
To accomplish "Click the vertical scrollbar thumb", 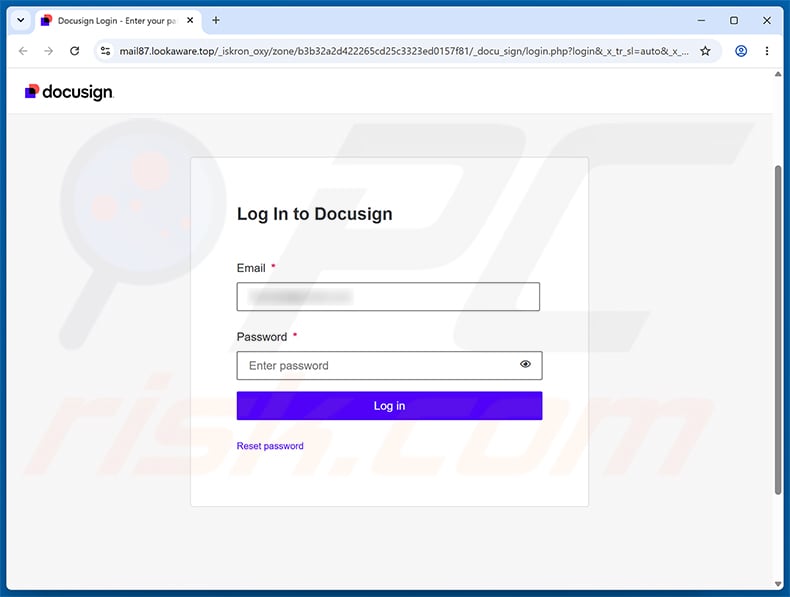I will tap(778, 330).
